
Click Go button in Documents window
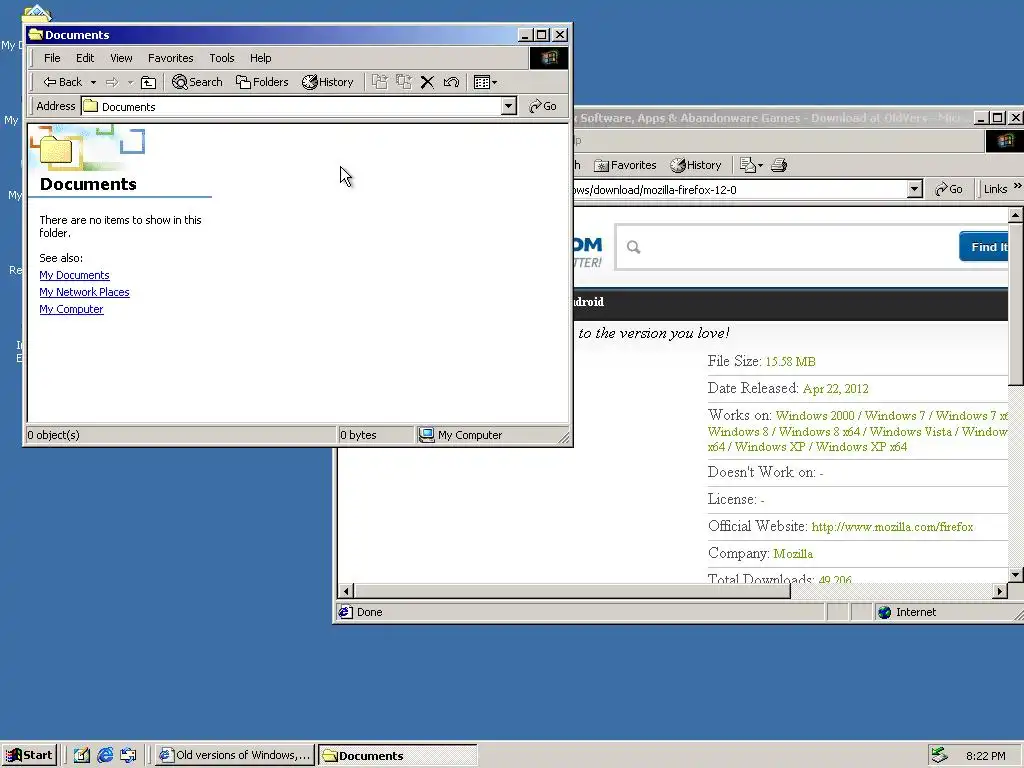click(x=543, y=106)
